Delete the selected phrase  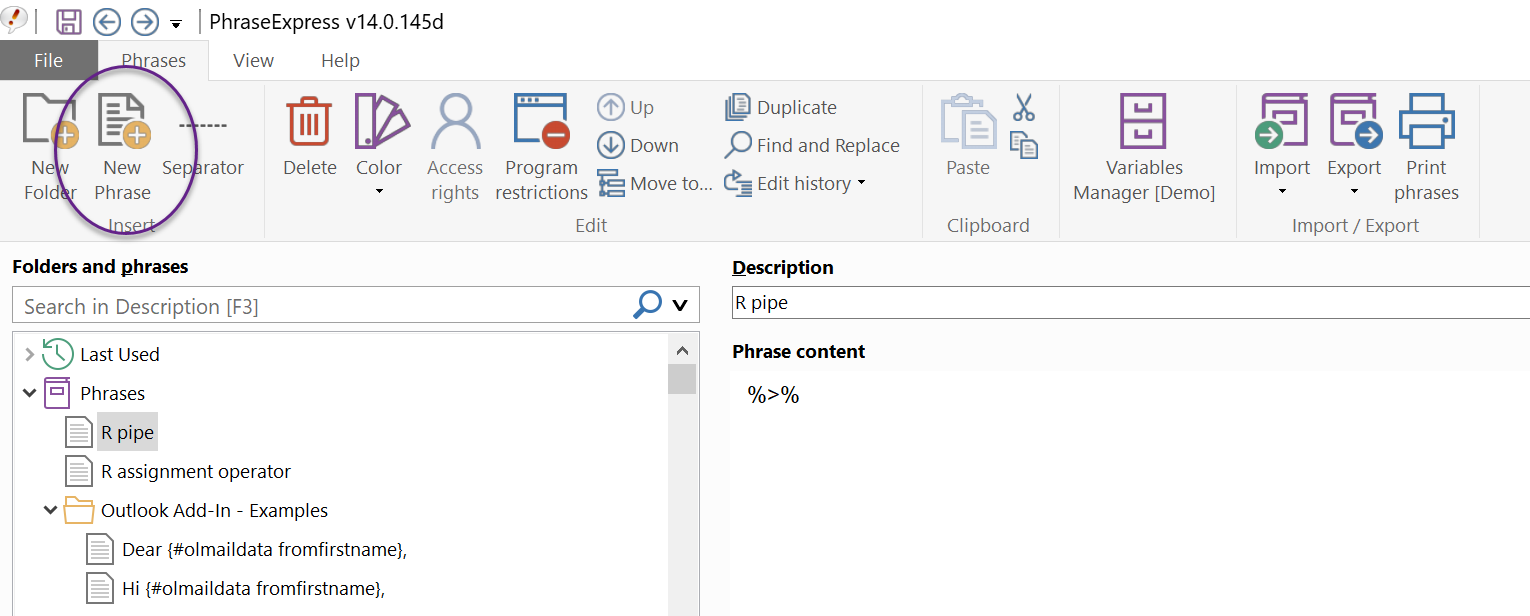tap(309, 122)
